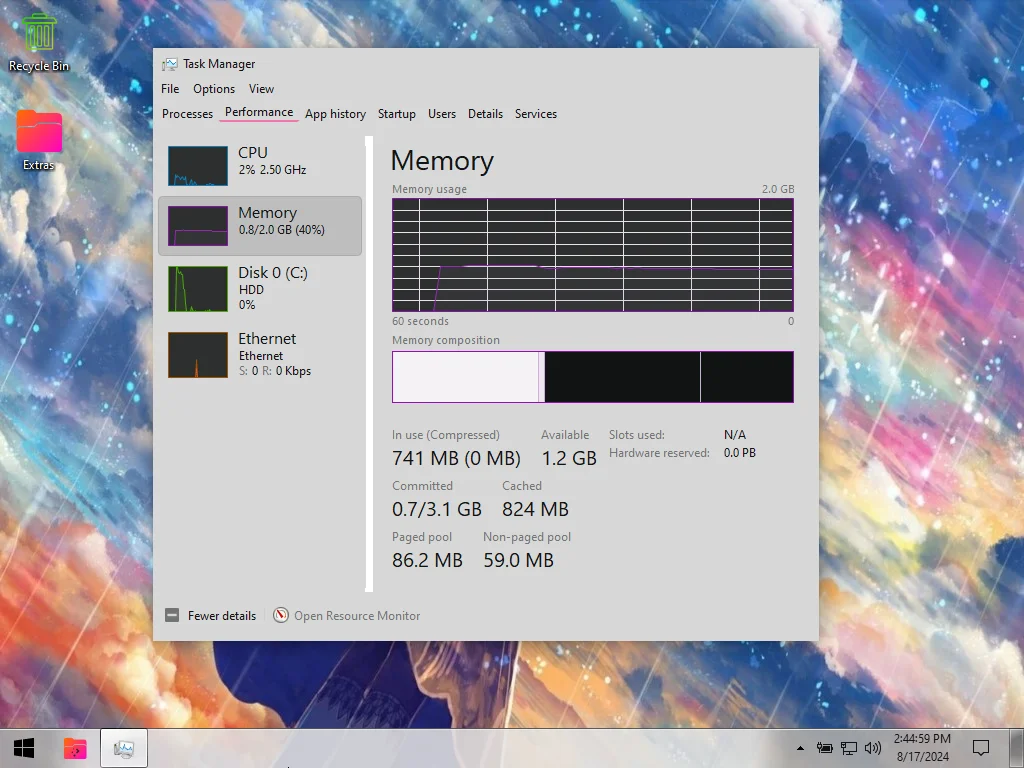This screenshot has width=1024, height=768.
Task: Click the Resource Monitor gauge icon
Action: click(281, 615)
